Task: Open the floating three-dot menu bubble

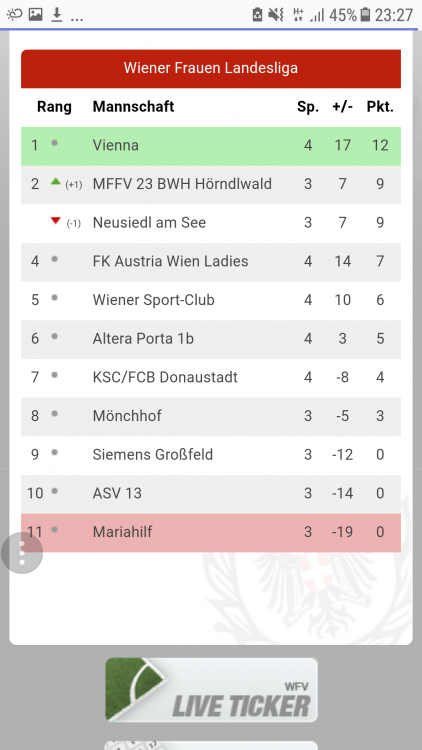Action: pos(22,553)
